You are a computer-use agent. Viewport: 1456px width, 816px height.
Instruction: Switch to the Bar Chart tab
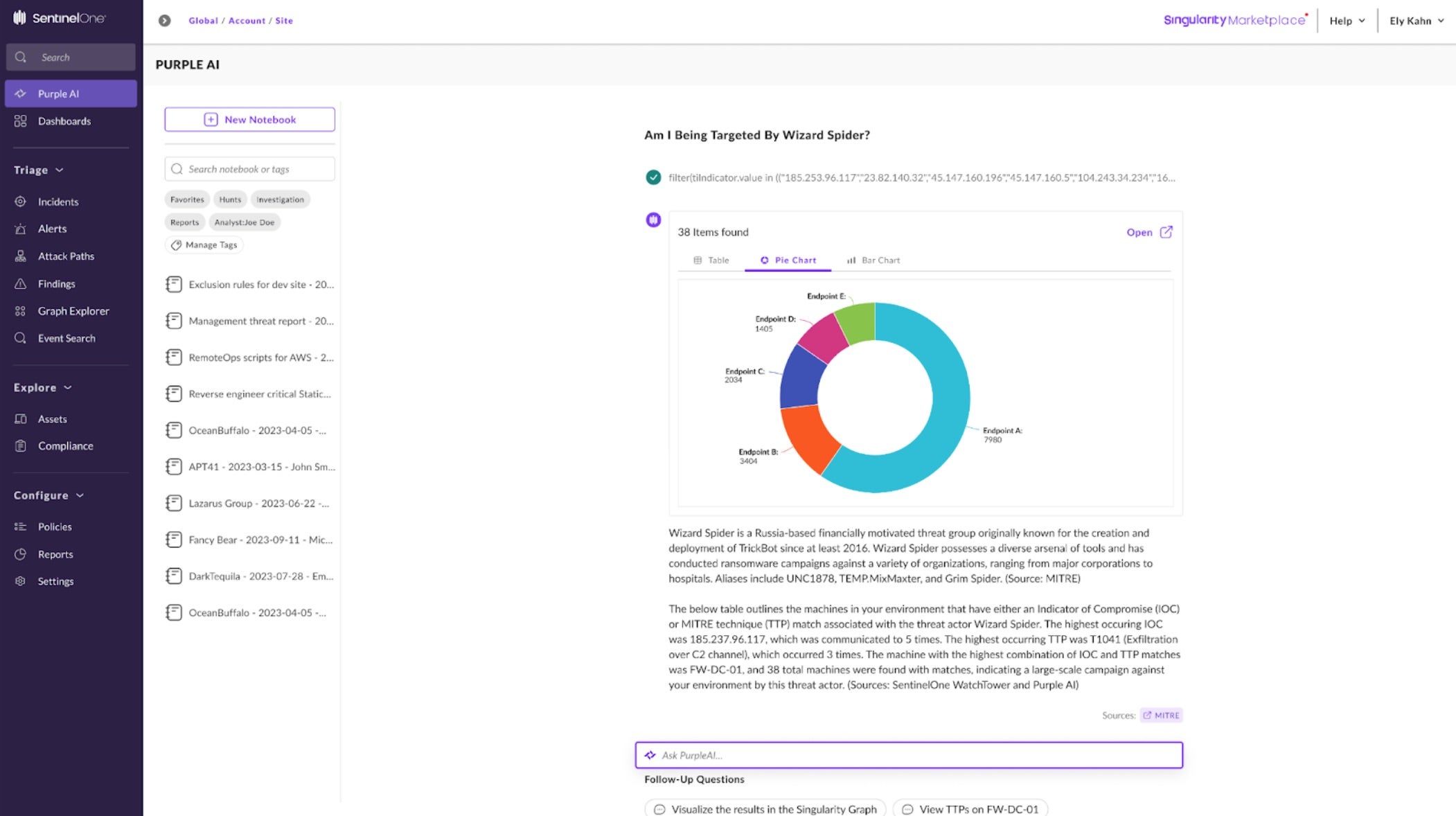(x=873, y=260)
